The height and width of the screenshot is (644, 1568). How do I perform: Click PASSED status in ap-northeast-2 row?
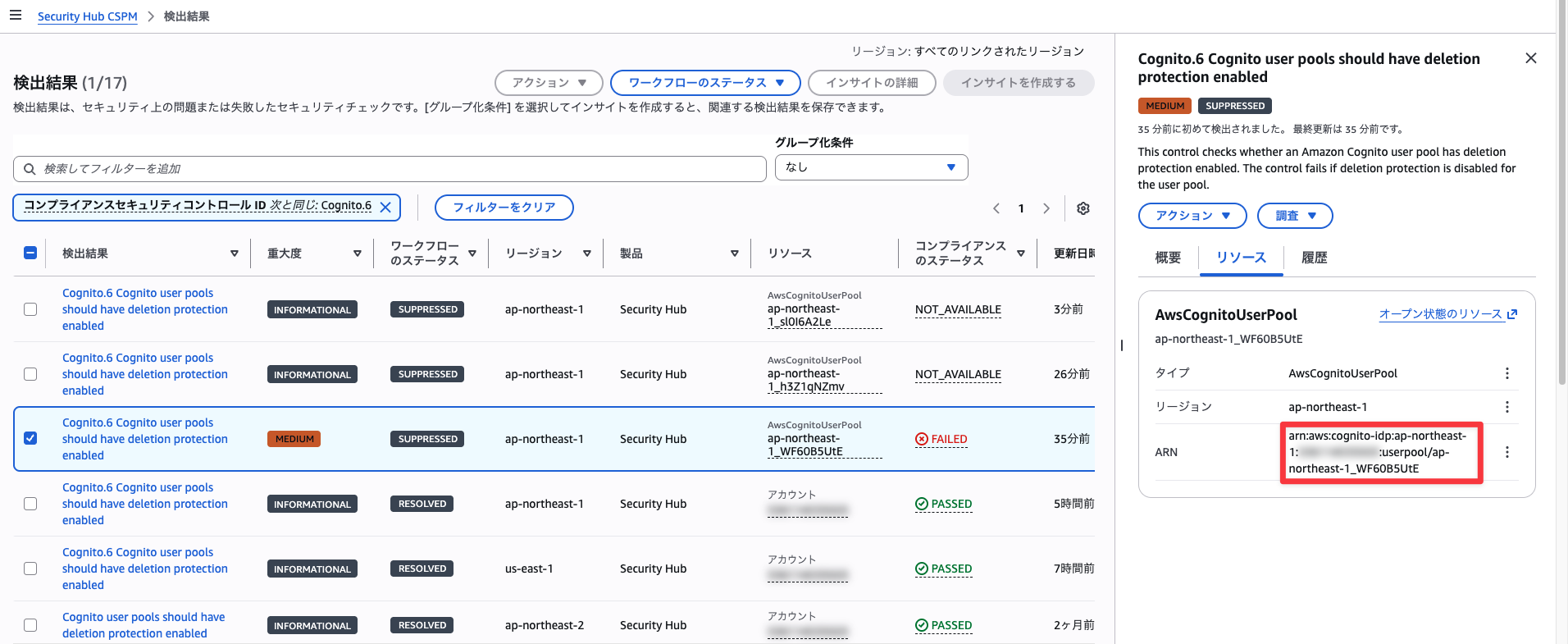click(944, 625)
